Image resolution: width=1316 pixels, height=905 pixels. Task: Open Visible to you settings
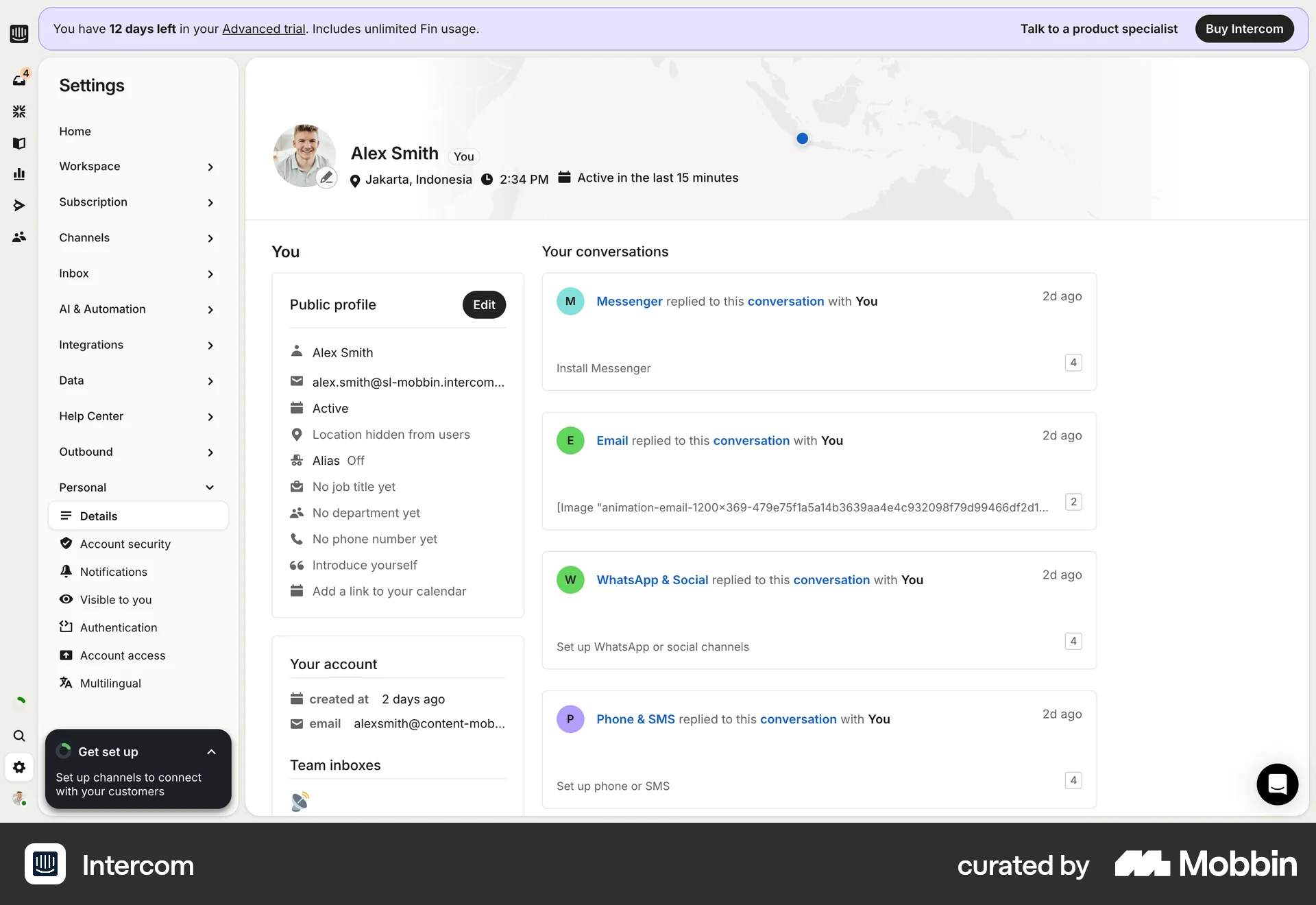pos(114,600)
